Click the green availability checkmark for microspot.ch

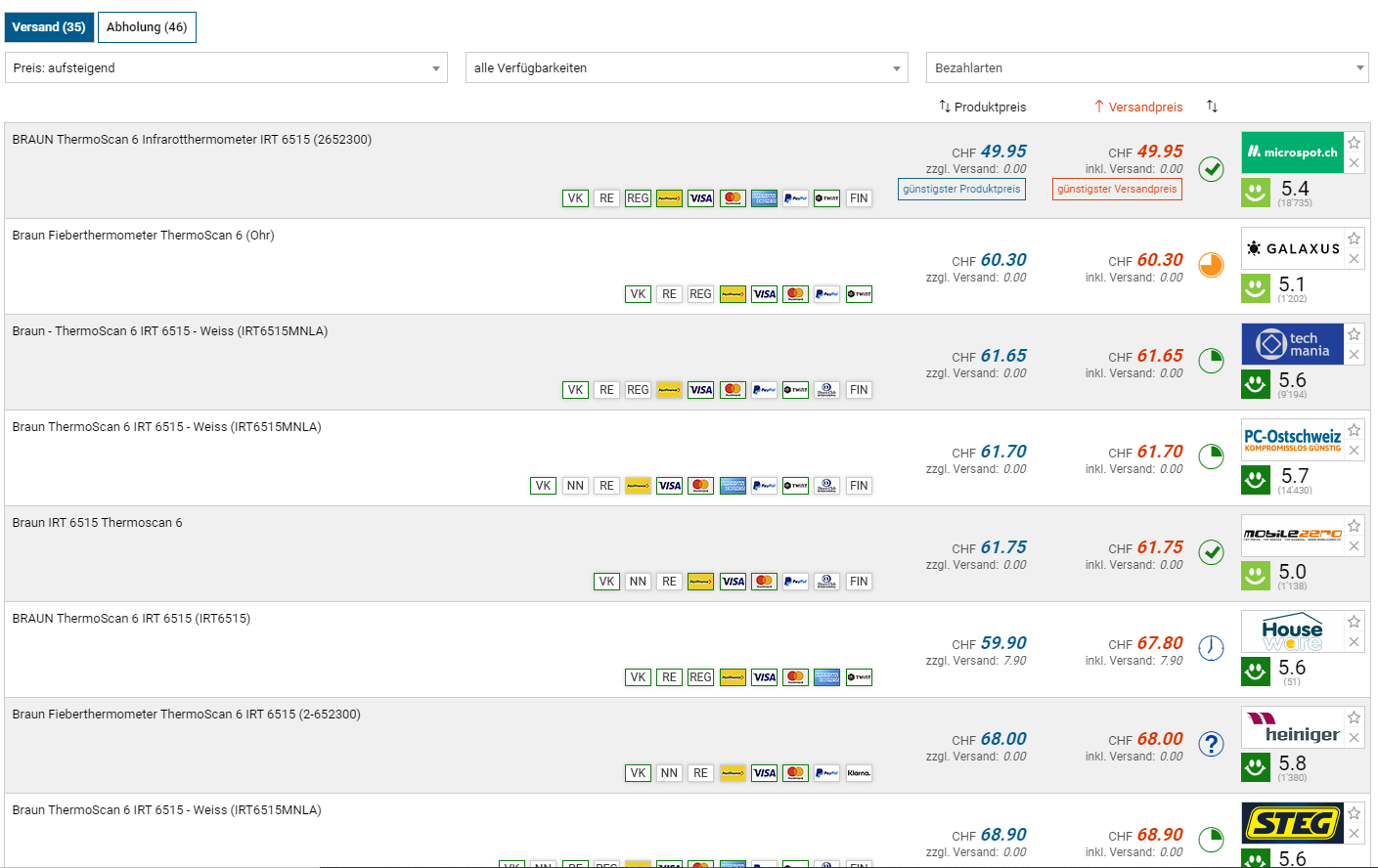pos(1211,169)
